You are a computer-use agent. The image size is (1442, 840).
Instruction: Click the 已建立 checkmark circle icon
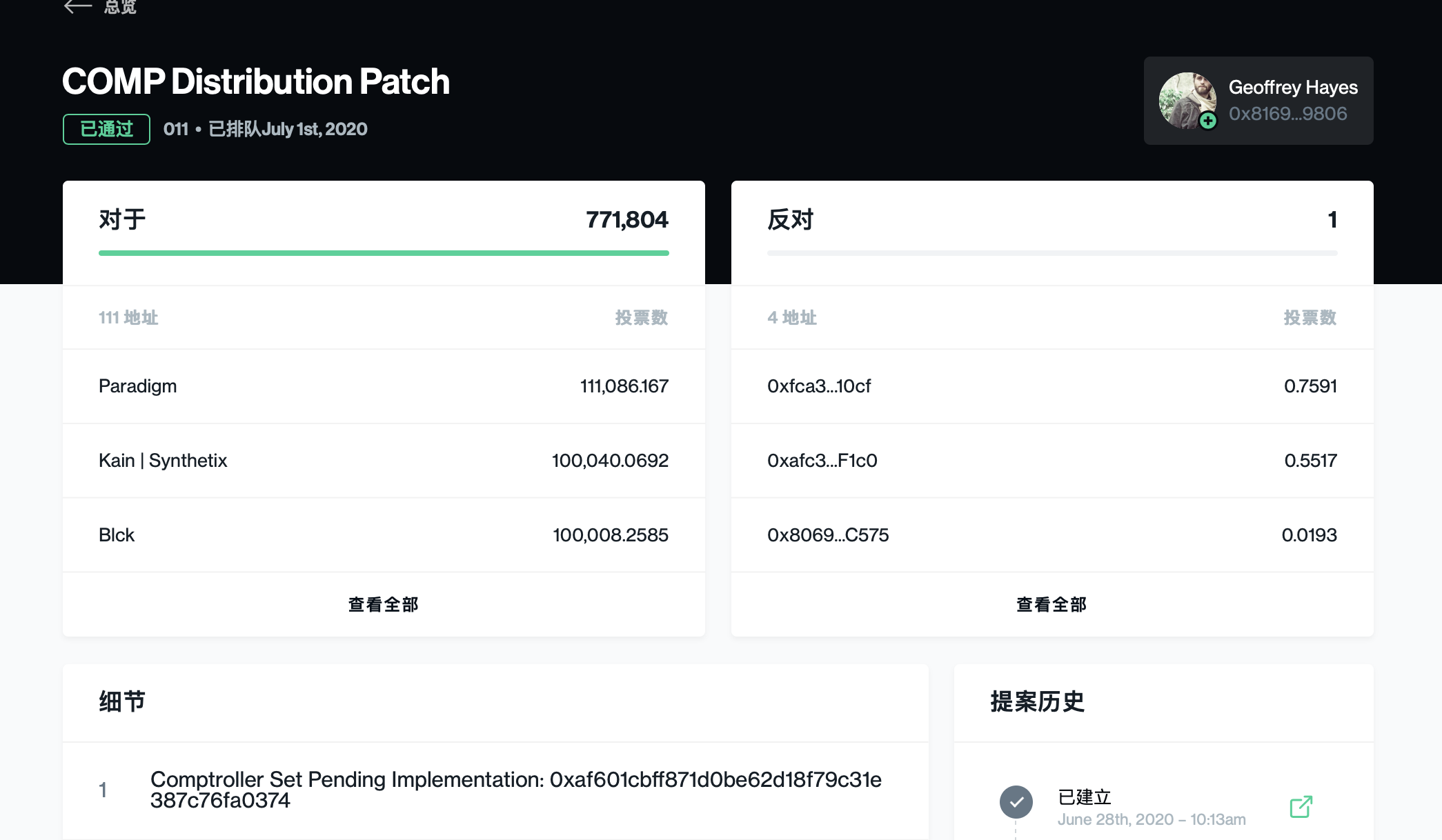1016,802
